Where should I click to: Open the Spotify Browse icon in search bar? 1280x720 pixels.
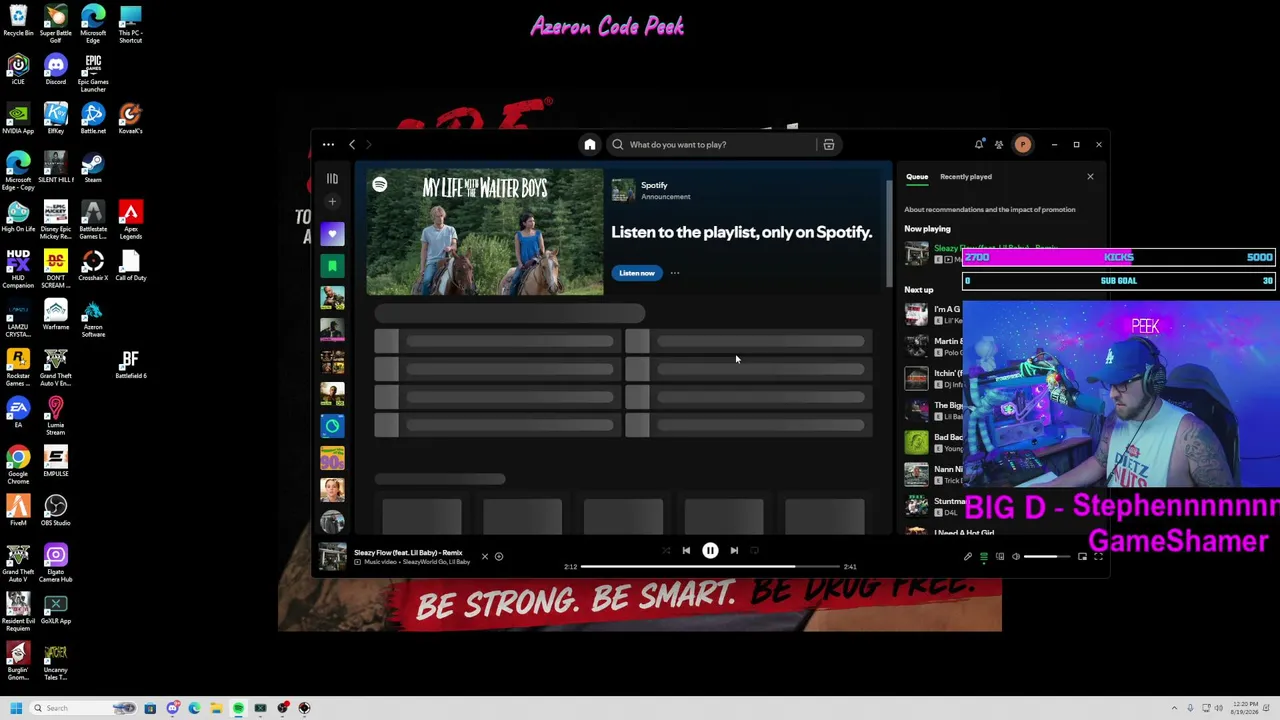pyautogui.click(x=829, y=145)
